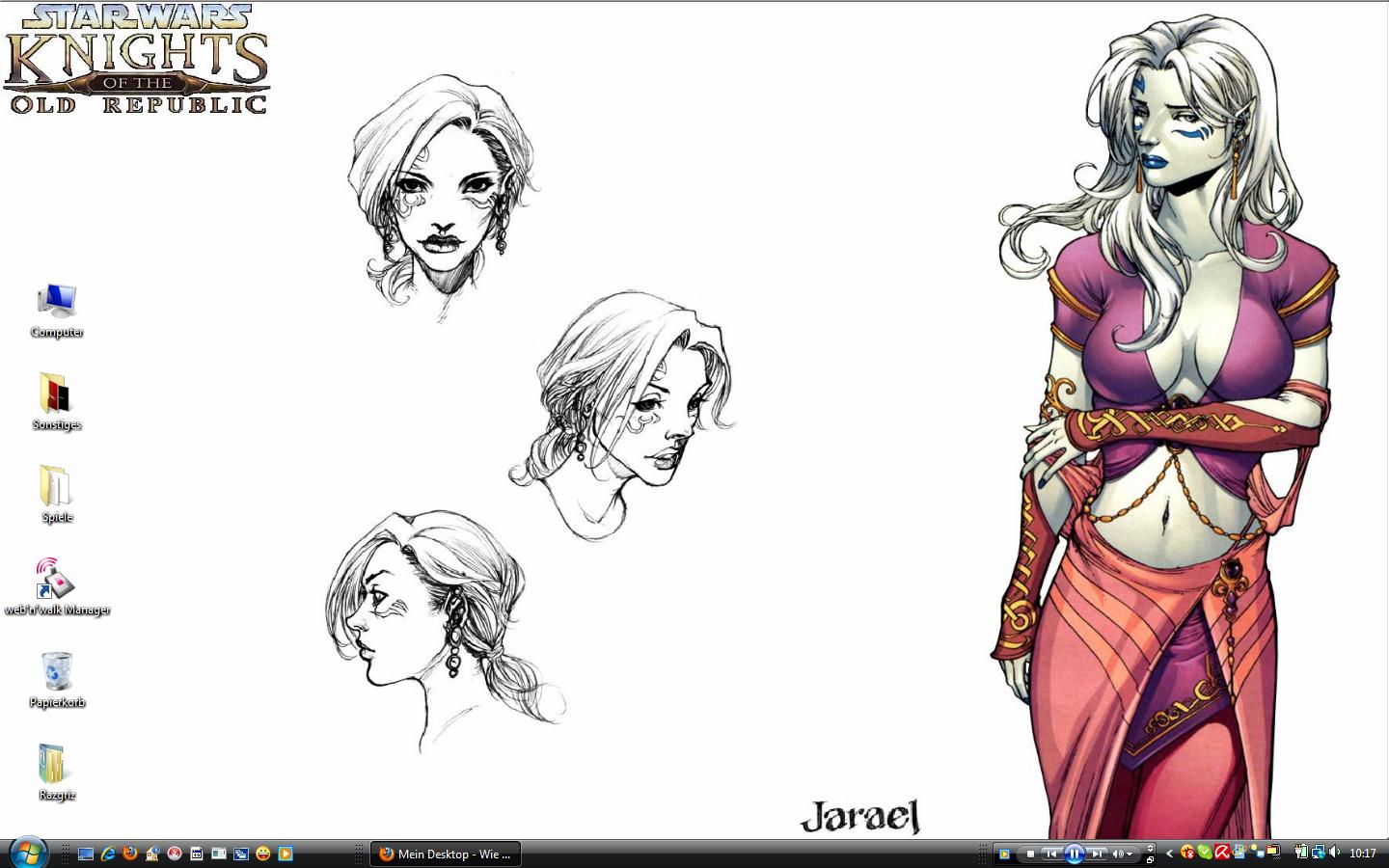Open the yellow smiley messenger quick launch icon
The image size is (1389, 868).
(x=262, y=854)
